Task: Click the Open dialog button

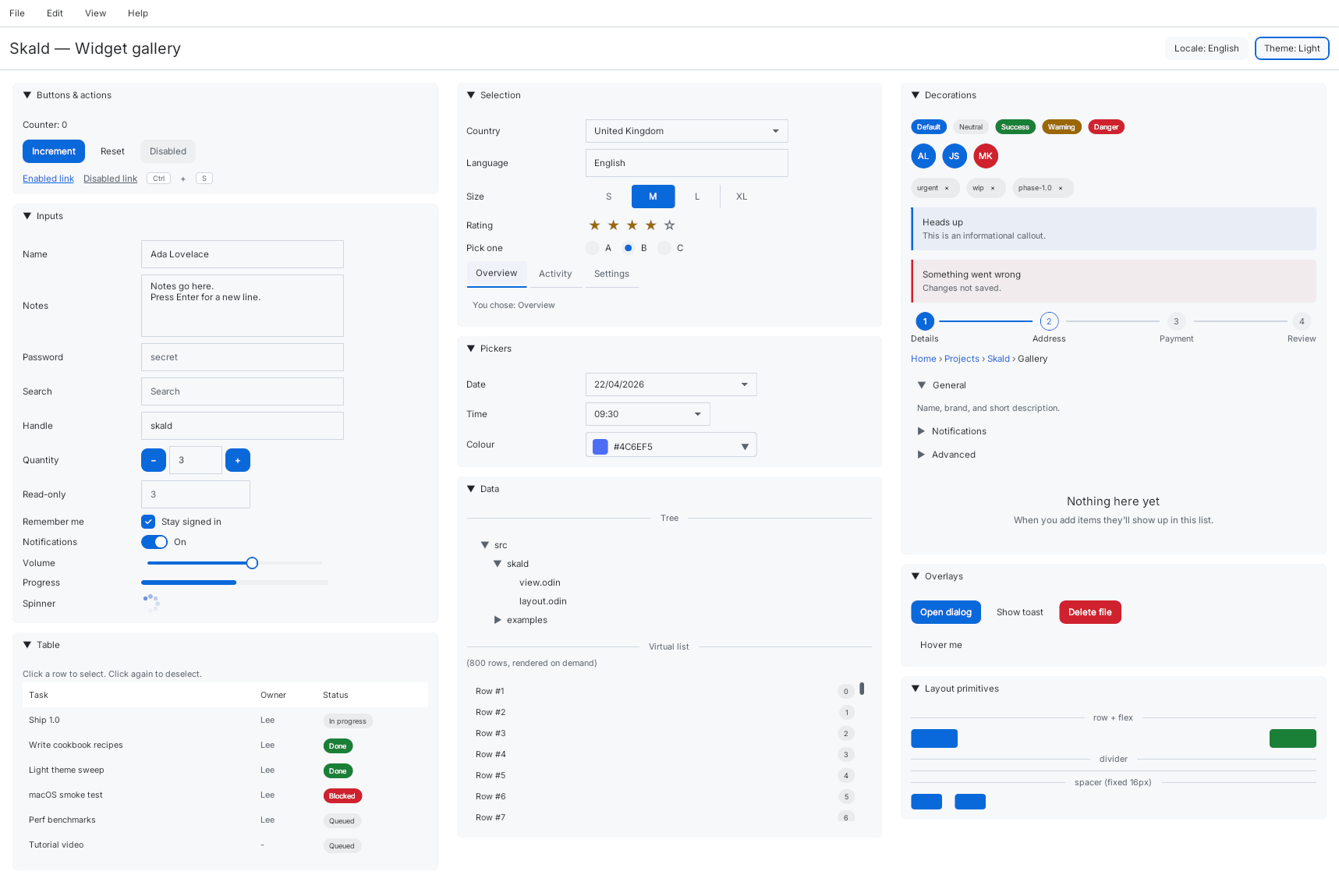Action: pos(946,612)
